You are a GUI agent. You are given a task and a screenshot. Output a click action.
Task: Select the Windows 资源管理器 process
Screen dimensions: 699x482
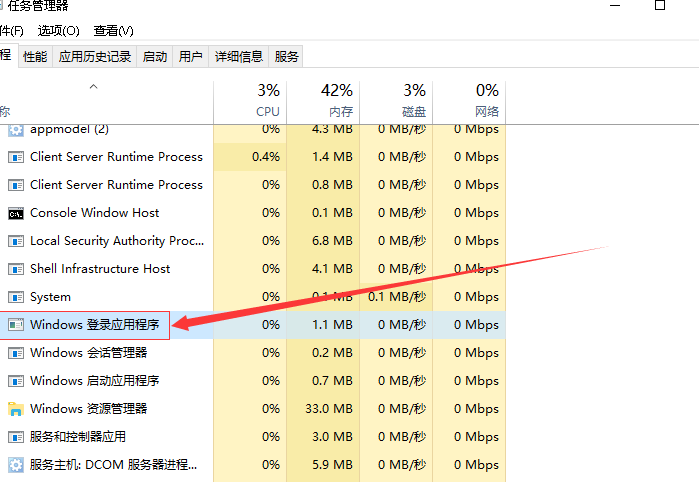point(88,409)
